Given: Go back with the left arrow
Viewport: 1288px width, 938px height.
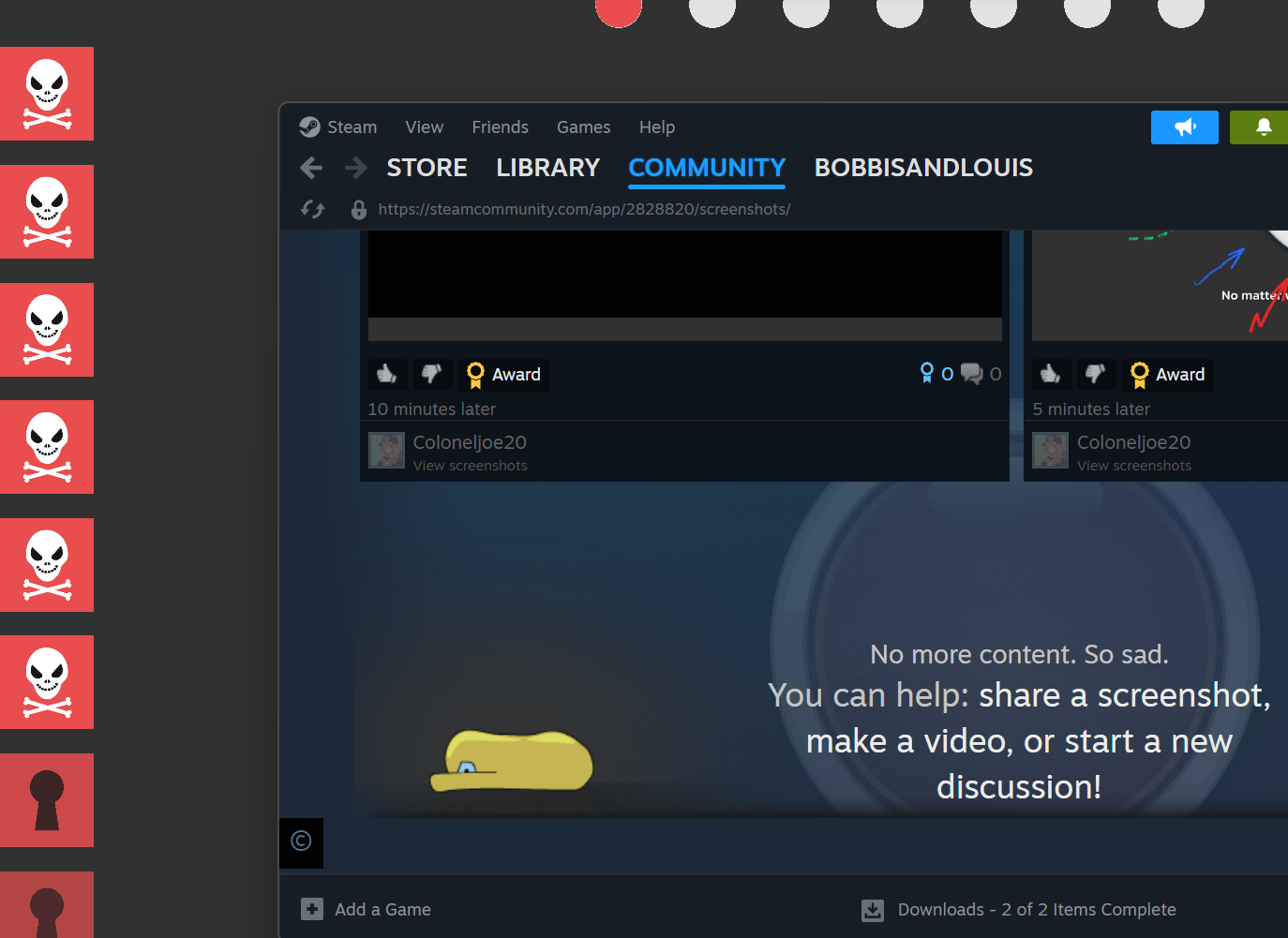Looking at the screenshot, I should (x=311, y=168).
